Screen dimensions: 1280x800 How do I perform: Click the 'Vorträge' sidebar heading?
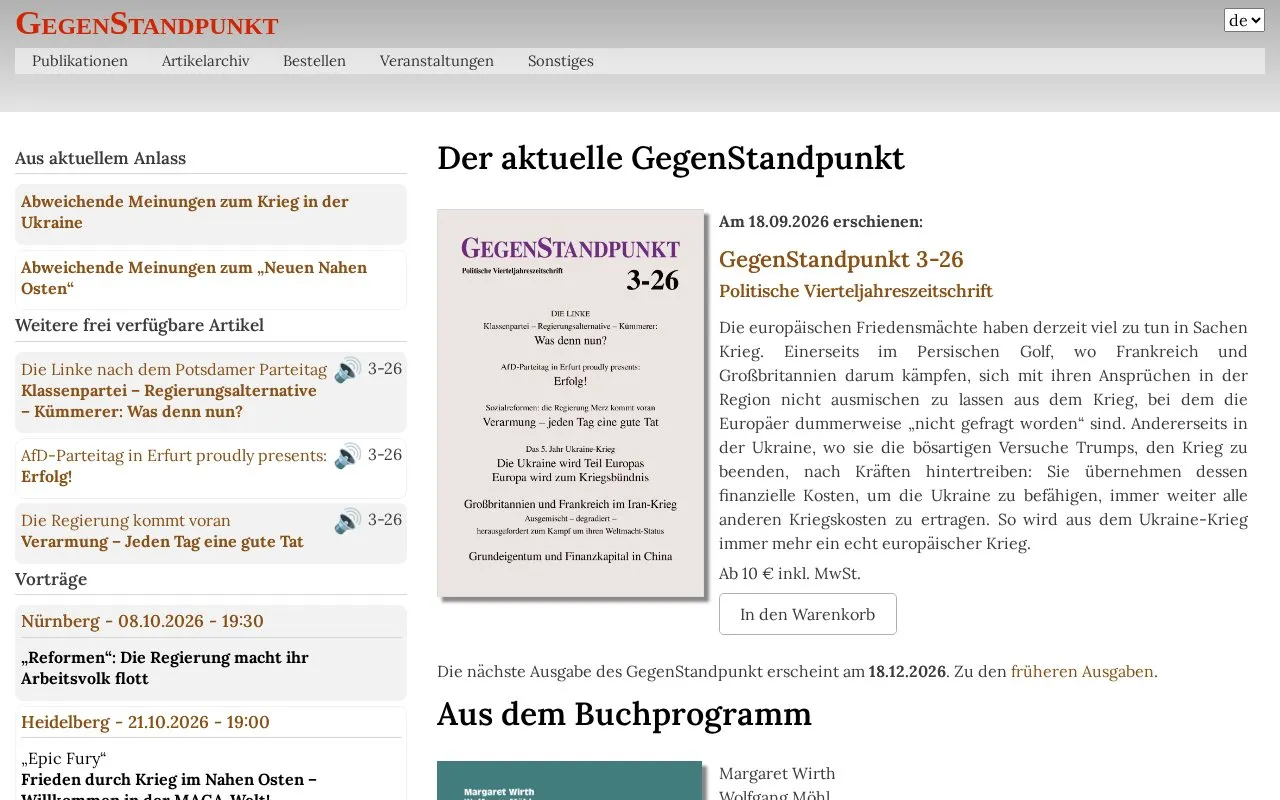click(51, 579)
